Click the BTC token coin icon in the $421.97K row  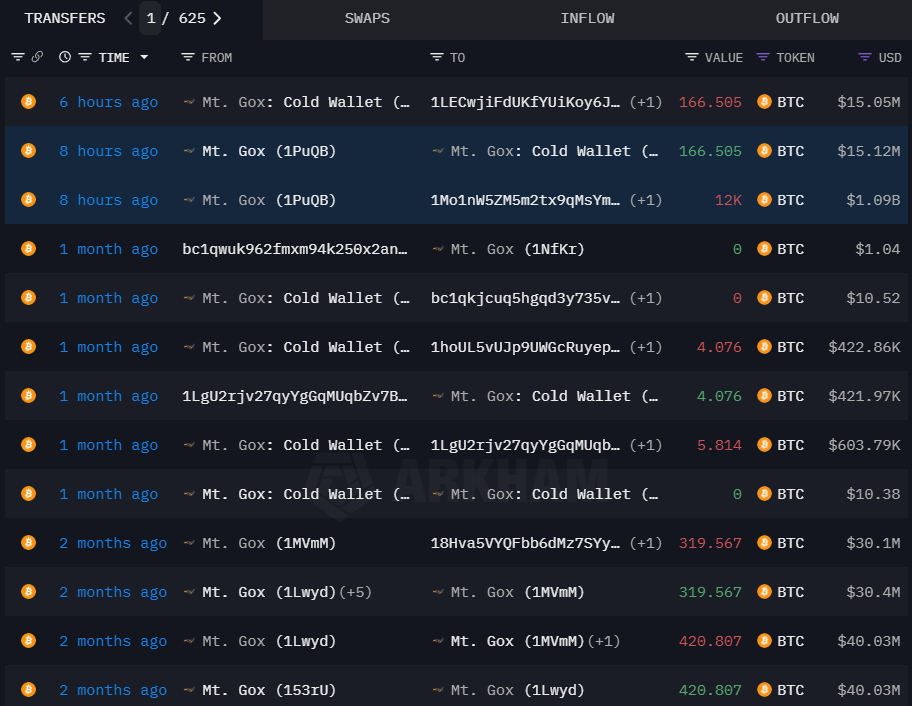(x=764, y=396)
